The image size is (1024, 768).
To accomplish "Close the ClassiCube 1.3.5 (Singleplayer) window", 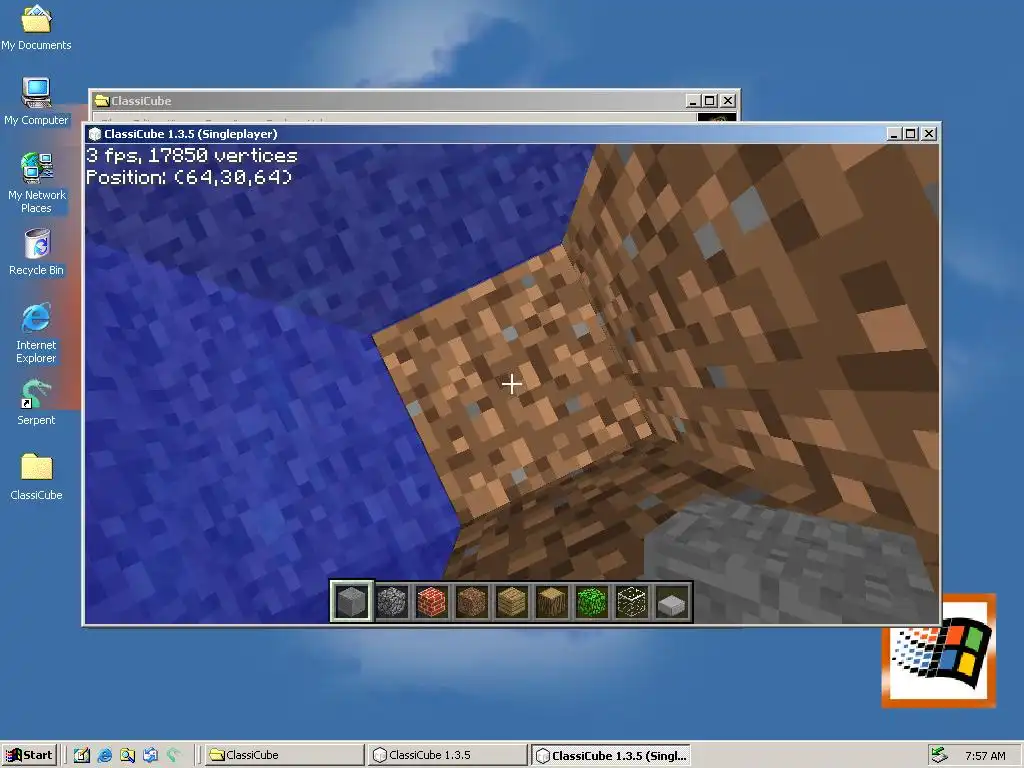I will 929,134.
